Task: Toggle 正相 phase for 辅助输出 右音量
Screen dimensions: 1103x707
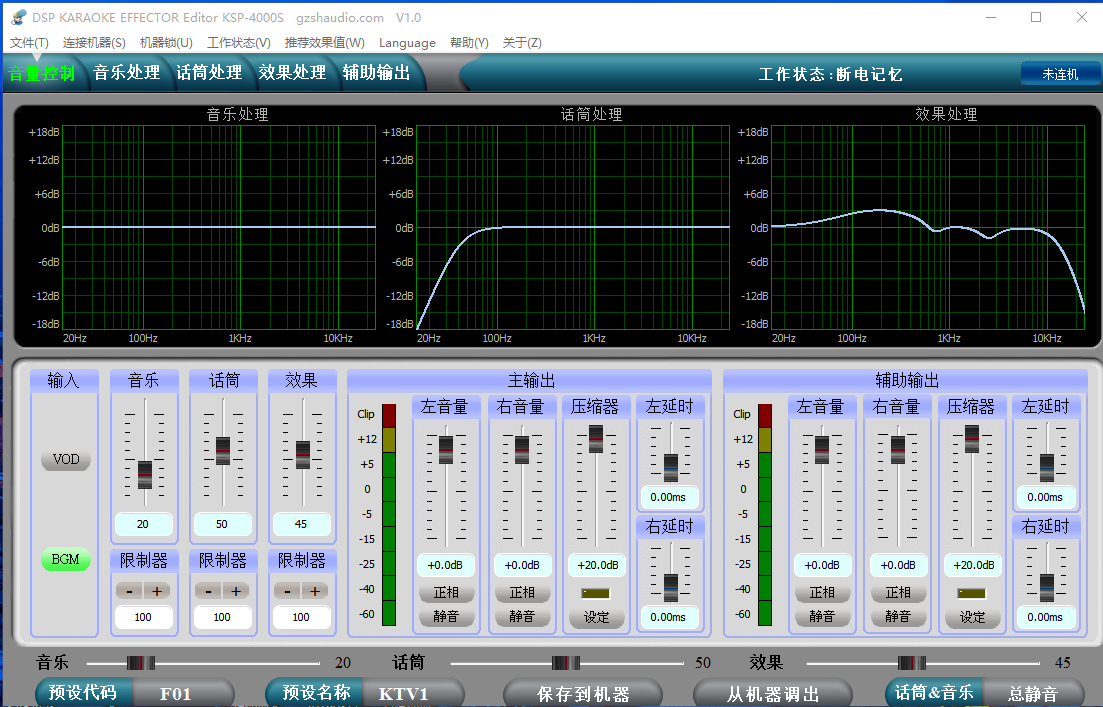Action: pos(898,593)
